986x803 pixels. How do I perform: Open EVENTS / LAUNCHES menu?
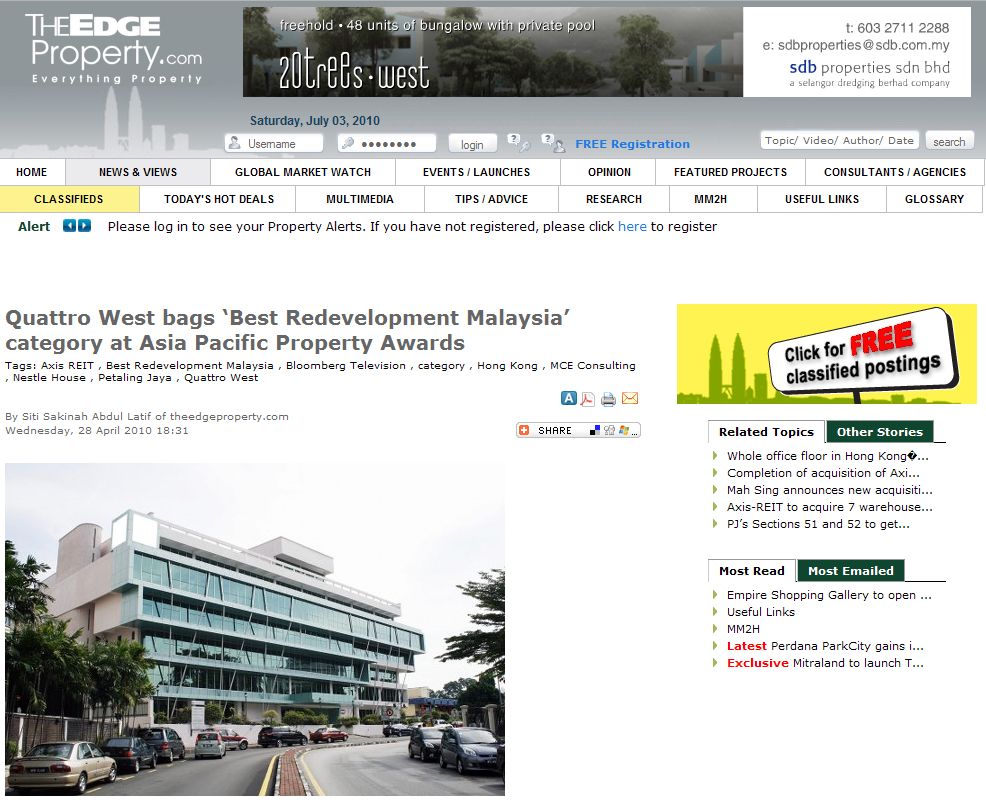tap(477, 172)
